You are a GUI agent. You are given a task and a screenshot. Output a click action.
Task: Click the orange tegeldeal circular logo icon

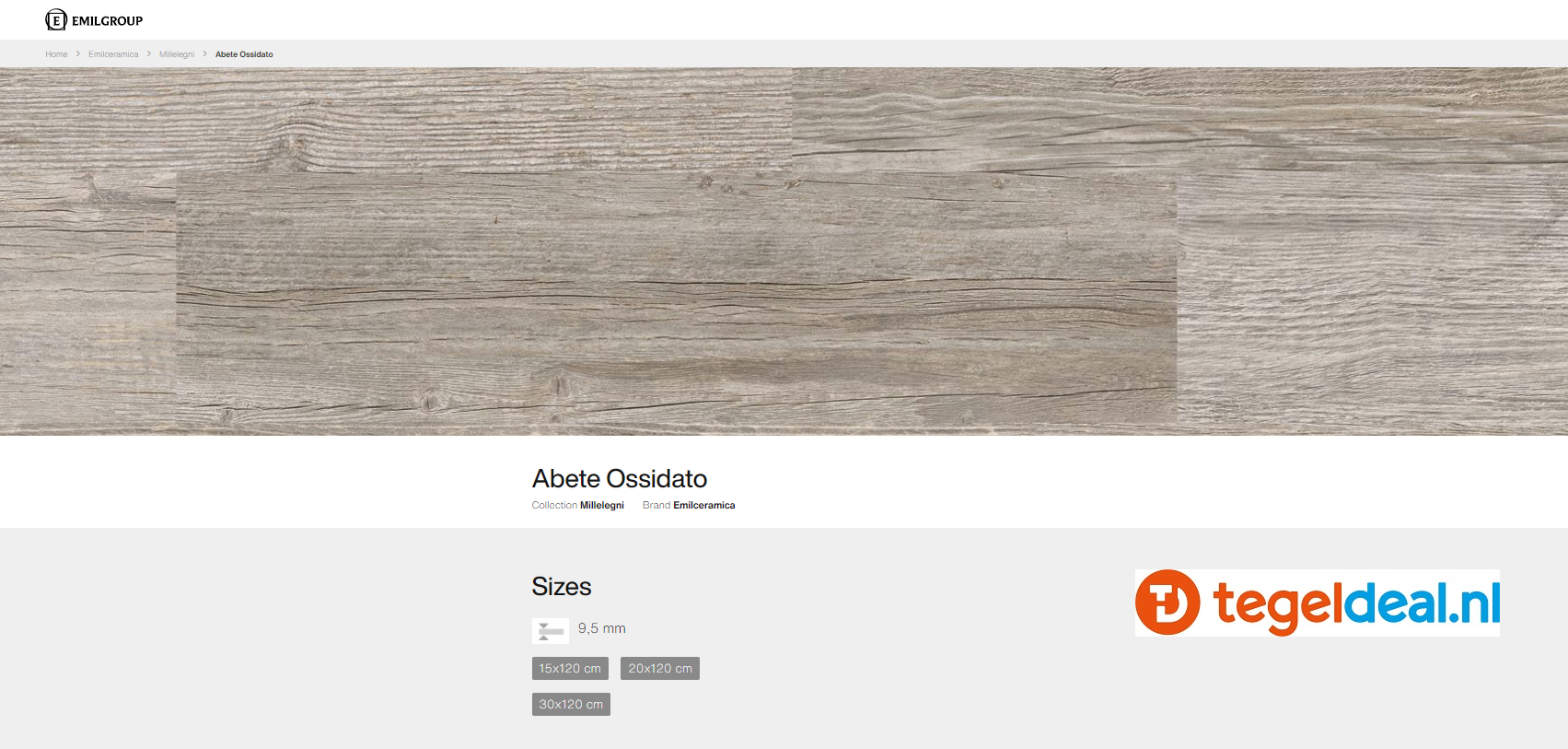pos(1167,603)
